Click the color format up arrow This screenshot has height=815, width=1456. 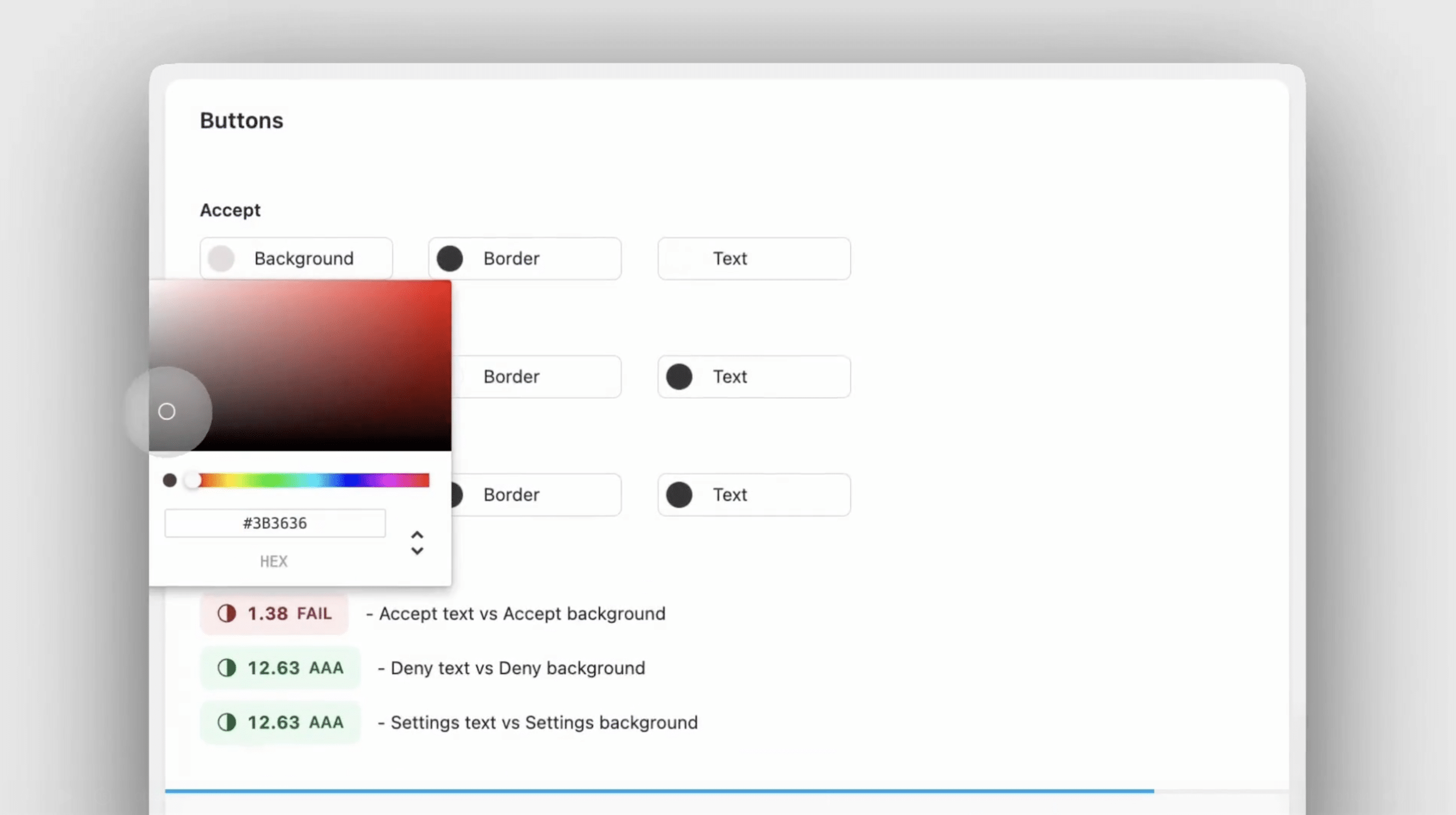(x=417, y=535)
